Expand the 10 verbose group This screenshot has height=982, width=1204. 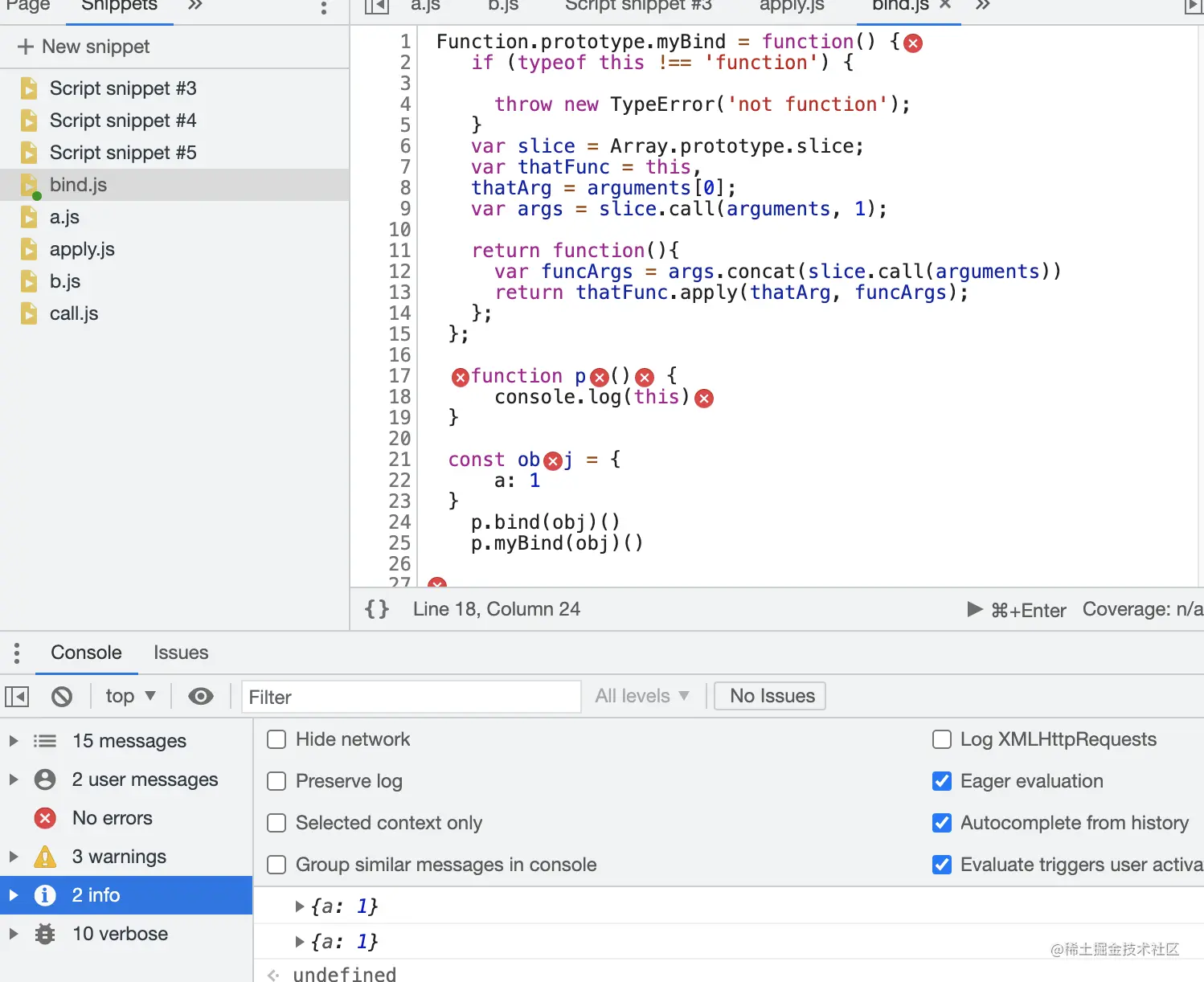click(14, 934)
